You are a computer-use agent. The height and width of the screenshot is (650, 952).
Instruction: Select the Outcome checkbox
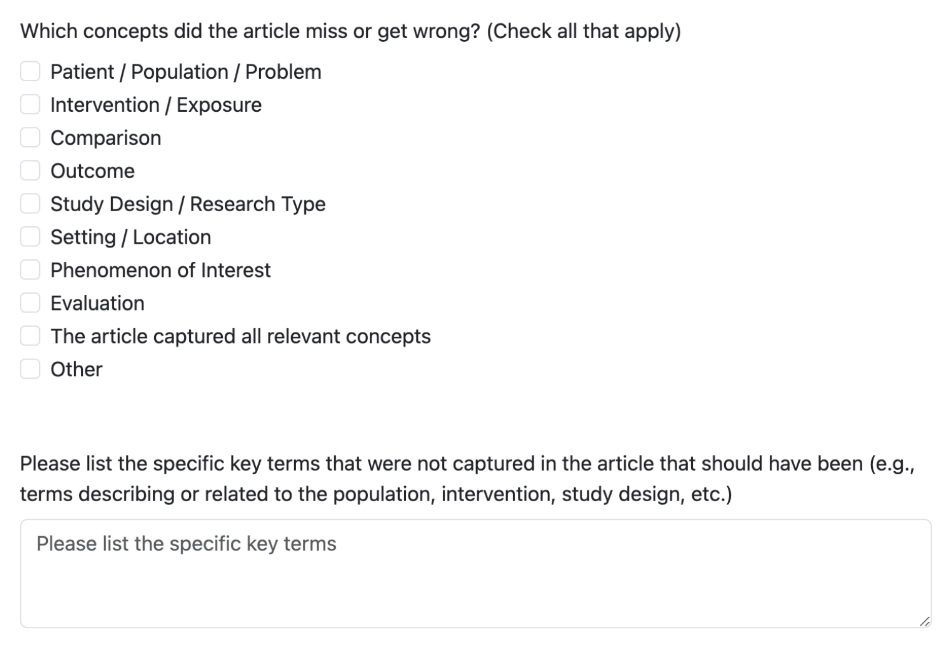[31, 171]
